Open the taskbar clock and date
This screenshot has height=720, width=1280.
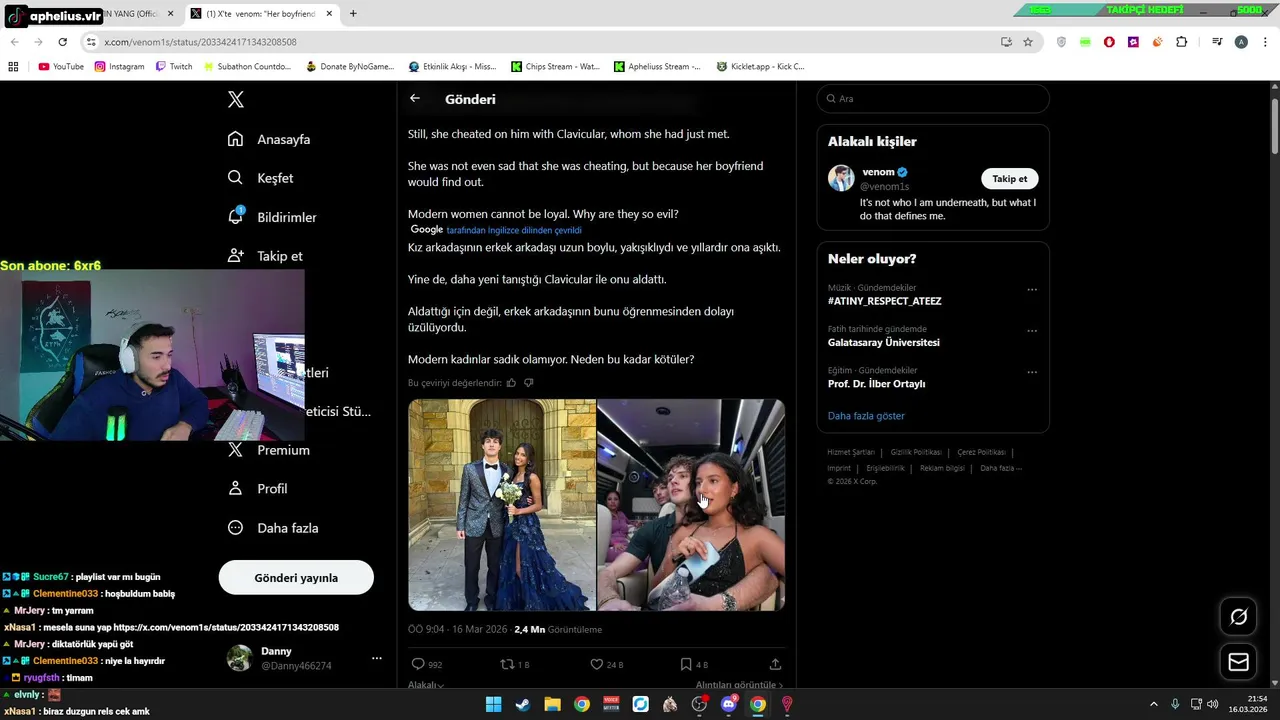click(x=1249, y=704)
